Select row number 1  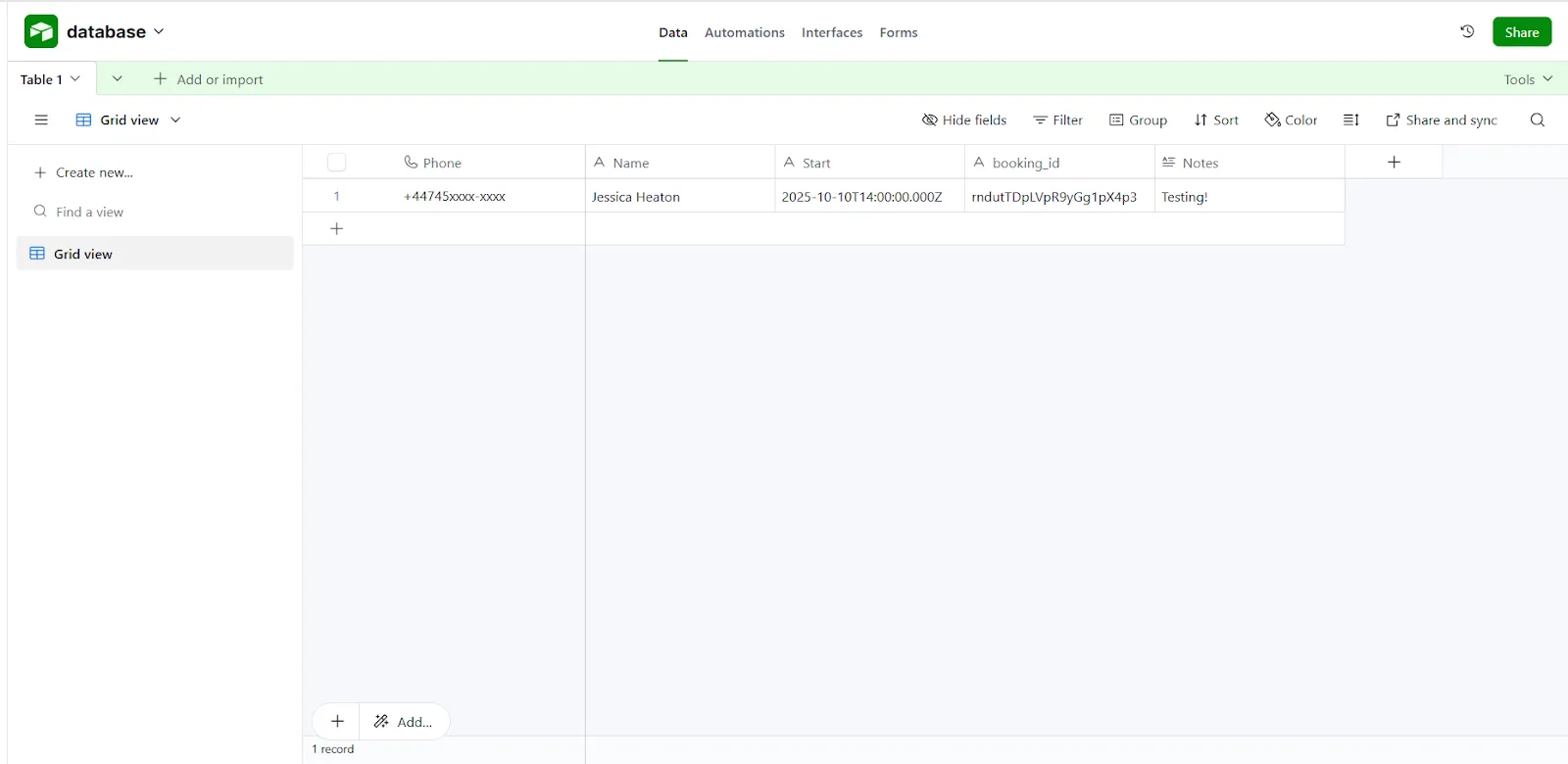(336, 196)
